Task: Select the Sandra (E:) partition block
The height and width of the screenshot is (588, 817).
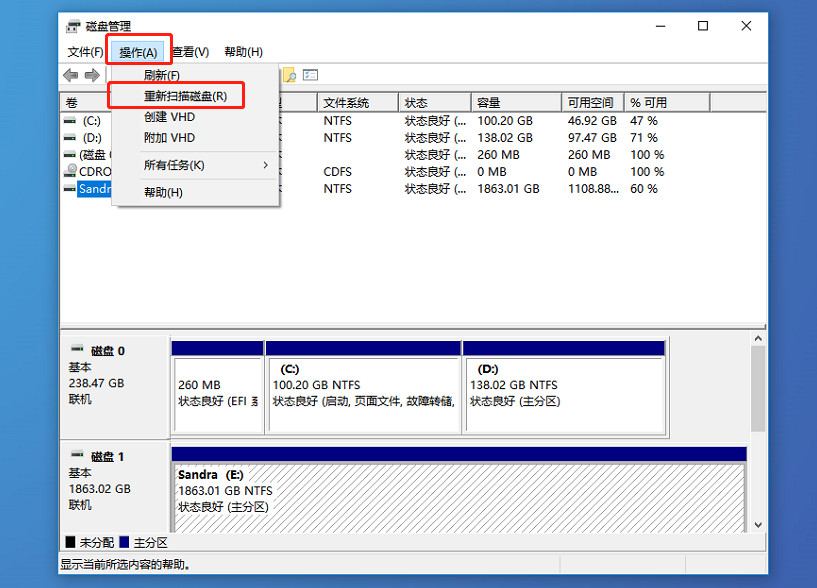Action: click(459, 495)
